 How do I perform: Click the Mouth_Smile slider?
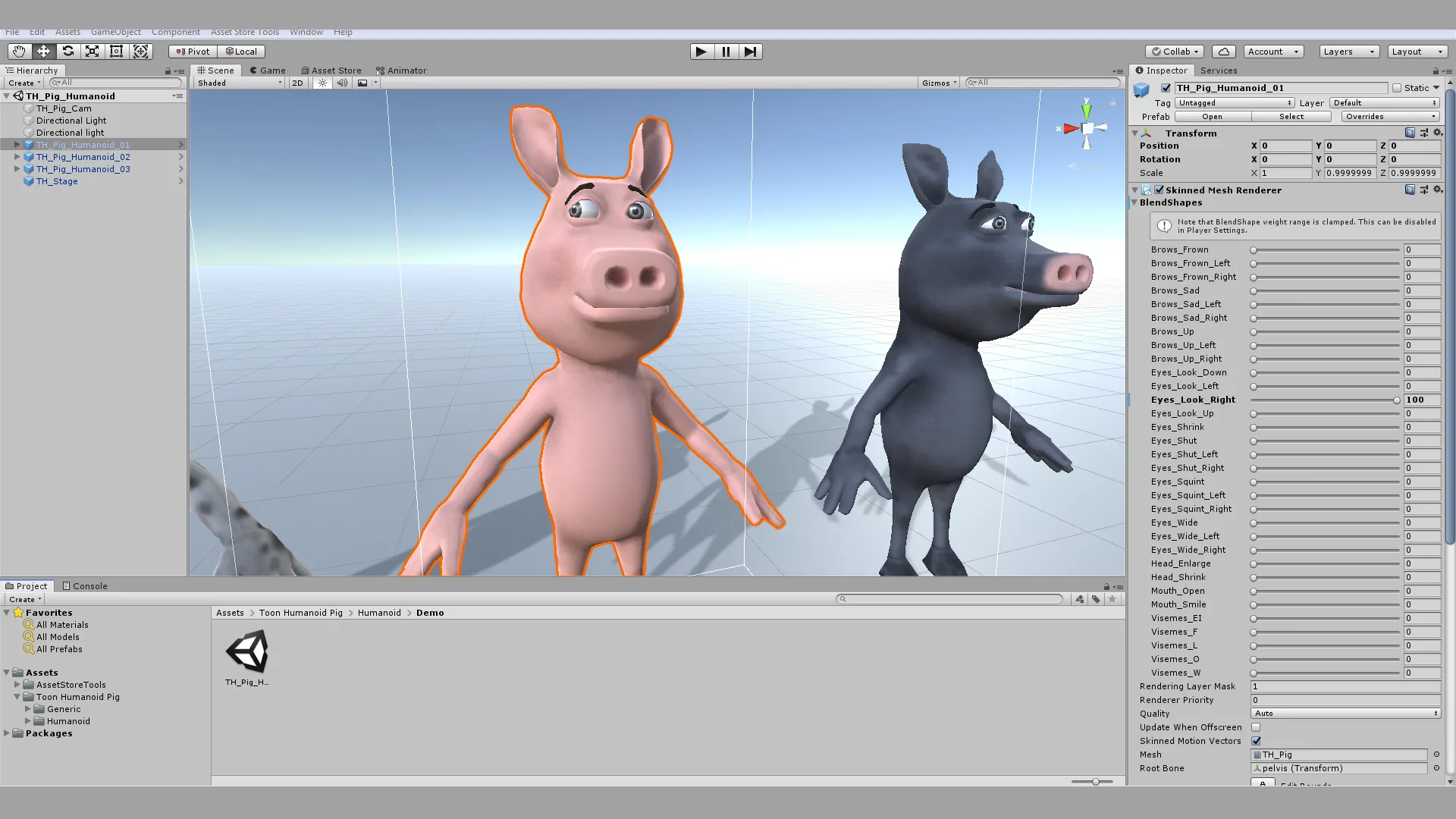[1326, 605]
